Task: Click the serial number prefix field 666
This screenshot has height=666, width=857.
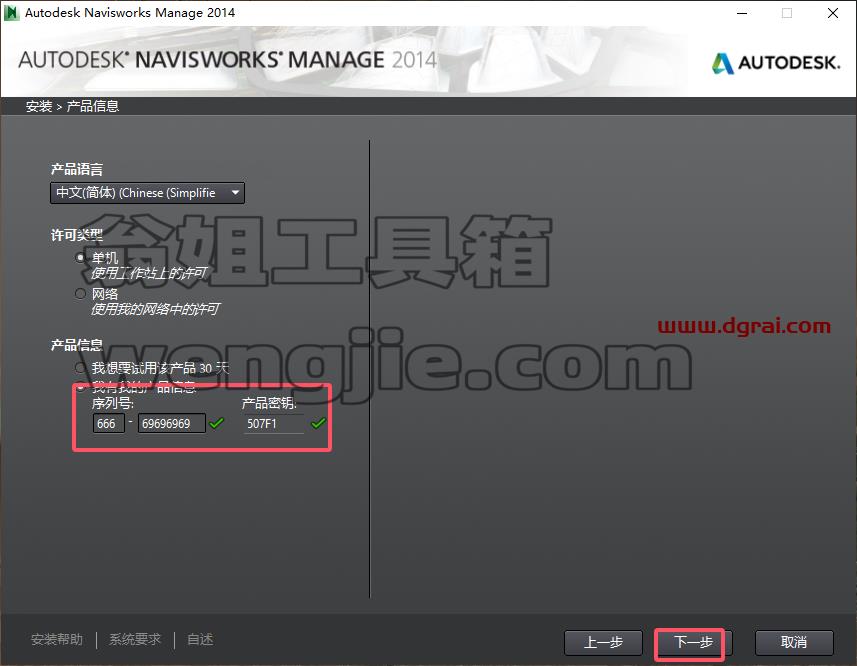Action: 109,423
